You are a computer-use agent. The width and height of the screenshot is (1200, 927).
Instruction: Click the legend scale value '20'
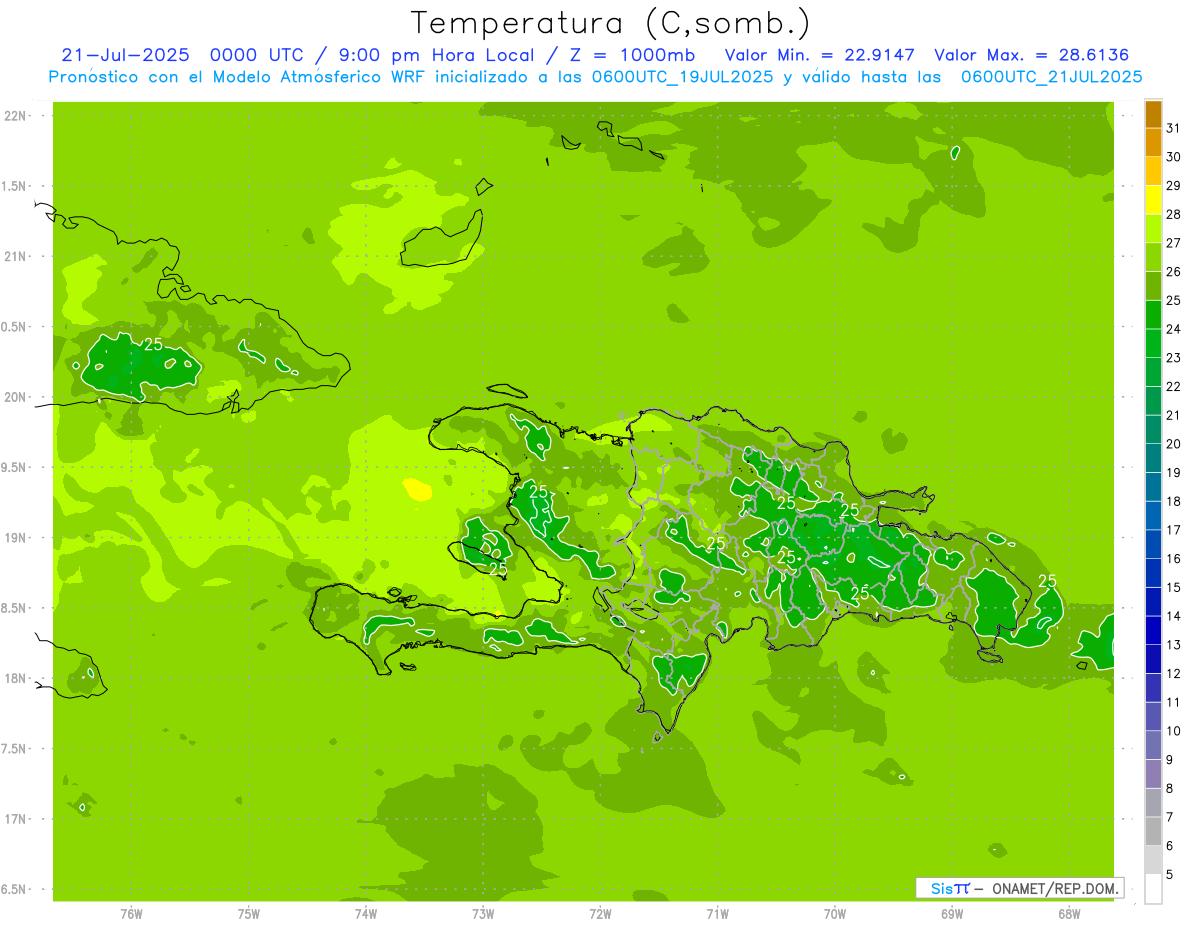pos(1174,444)
